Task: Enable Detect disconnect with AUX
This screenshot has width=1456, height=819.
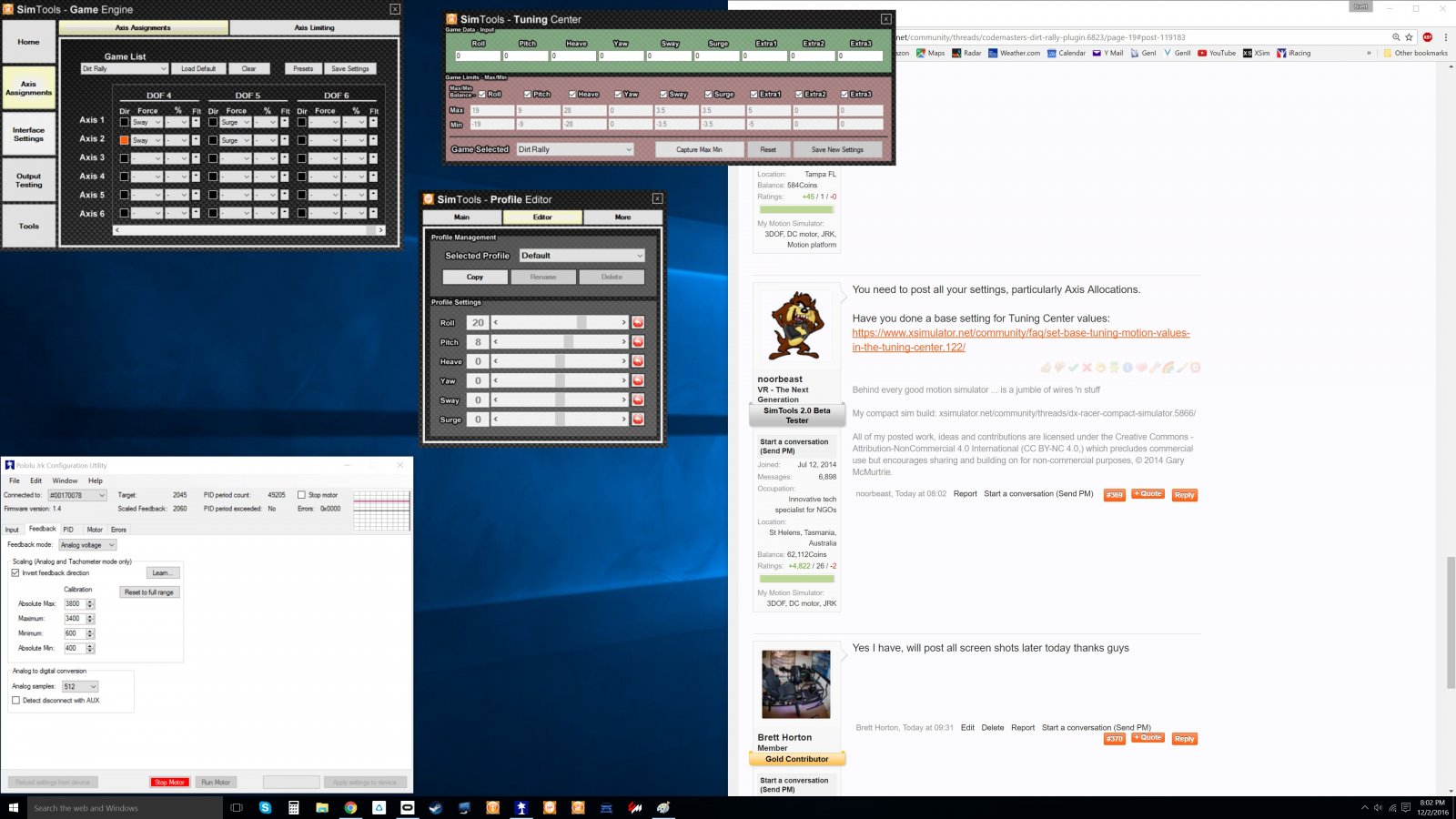Action: [x=15, y=701]
